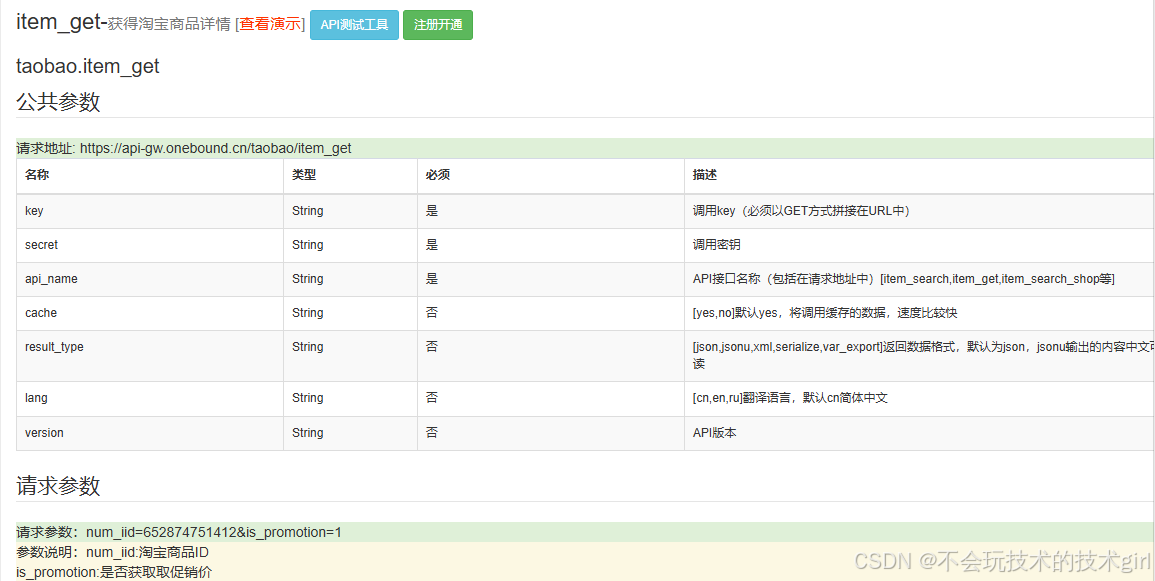Click the [json,jsonu,xml...] result_type description
This screenshot has width=1155, height=581.
[x=923, y=355]
